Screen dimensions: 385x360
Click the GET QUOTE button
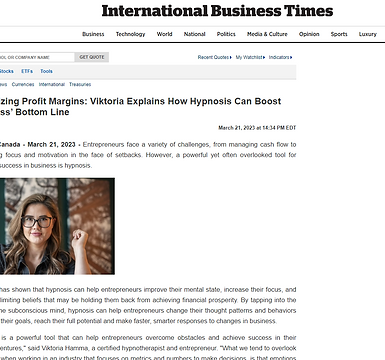tap(92, 57)
